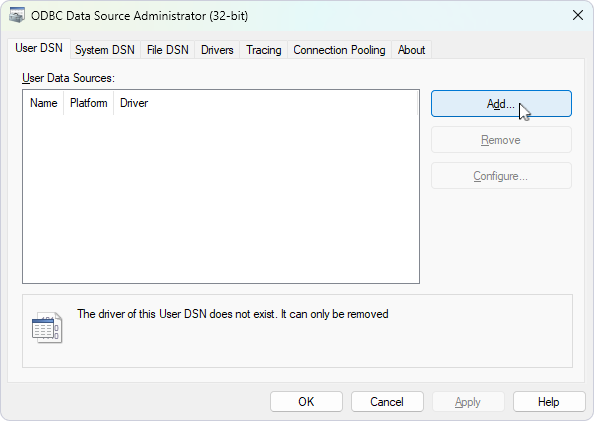The height and width of the screenshot is (421, 594).
Task: Close the ODBC Data Source Administrator window
Action: pos(578,16)
